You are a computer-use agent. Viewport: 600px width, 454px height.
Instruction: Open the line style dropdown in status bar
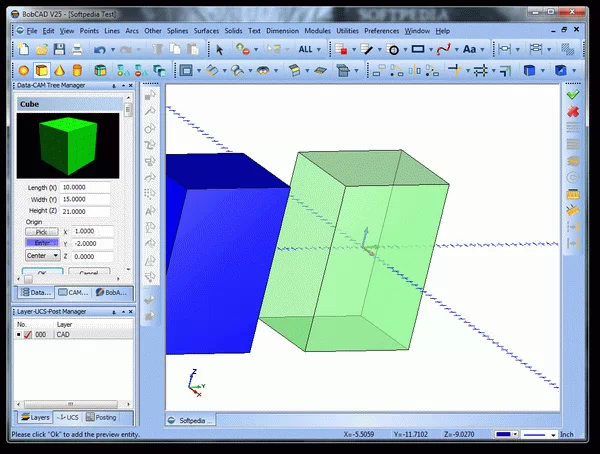[x=546, y=436]
